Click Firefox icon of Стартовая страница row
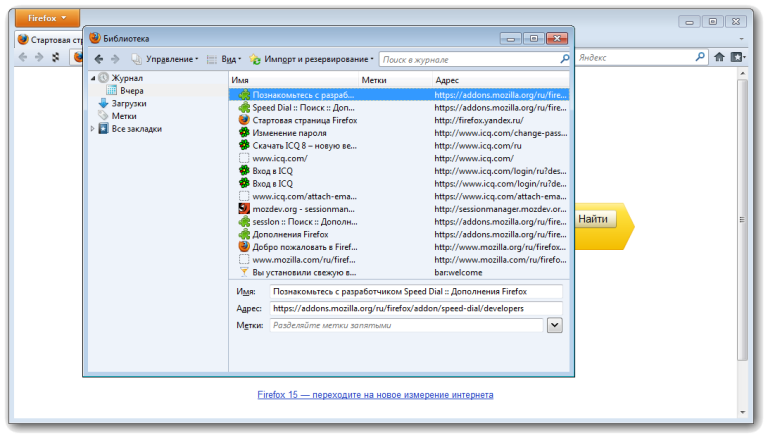 click(244, 120)
